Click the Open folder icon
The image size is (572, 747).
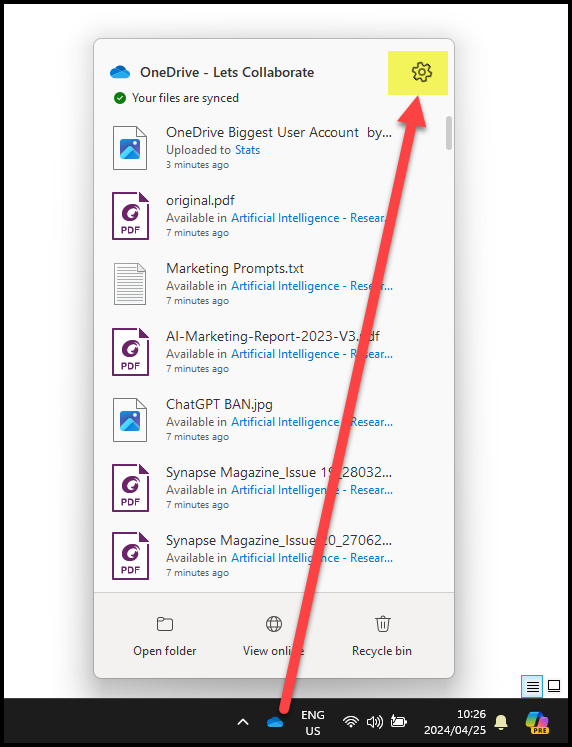165,624
